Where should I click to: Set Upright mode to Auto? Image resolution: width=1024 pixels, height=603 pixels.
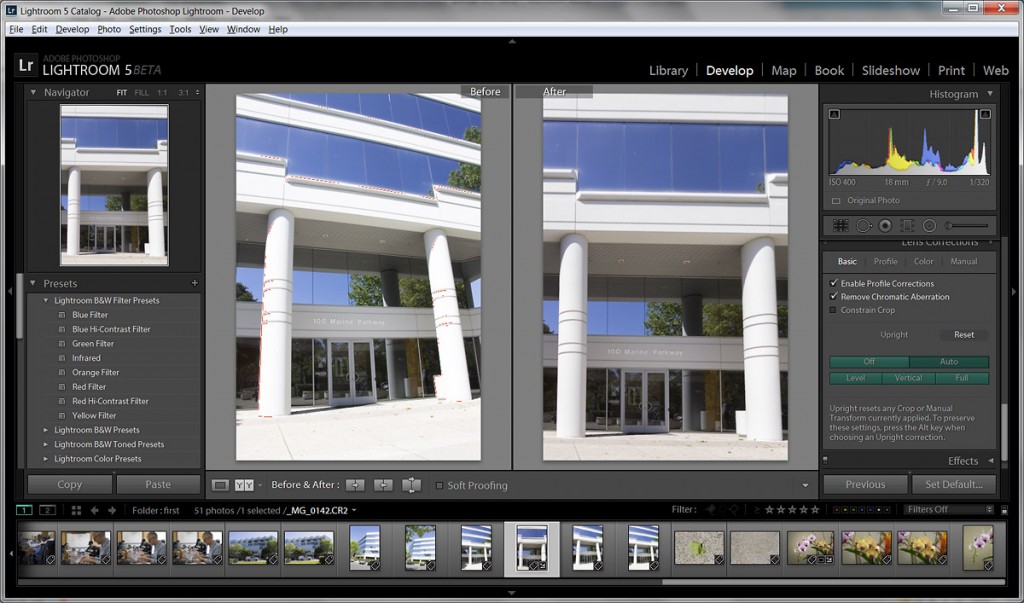point(949,361)
